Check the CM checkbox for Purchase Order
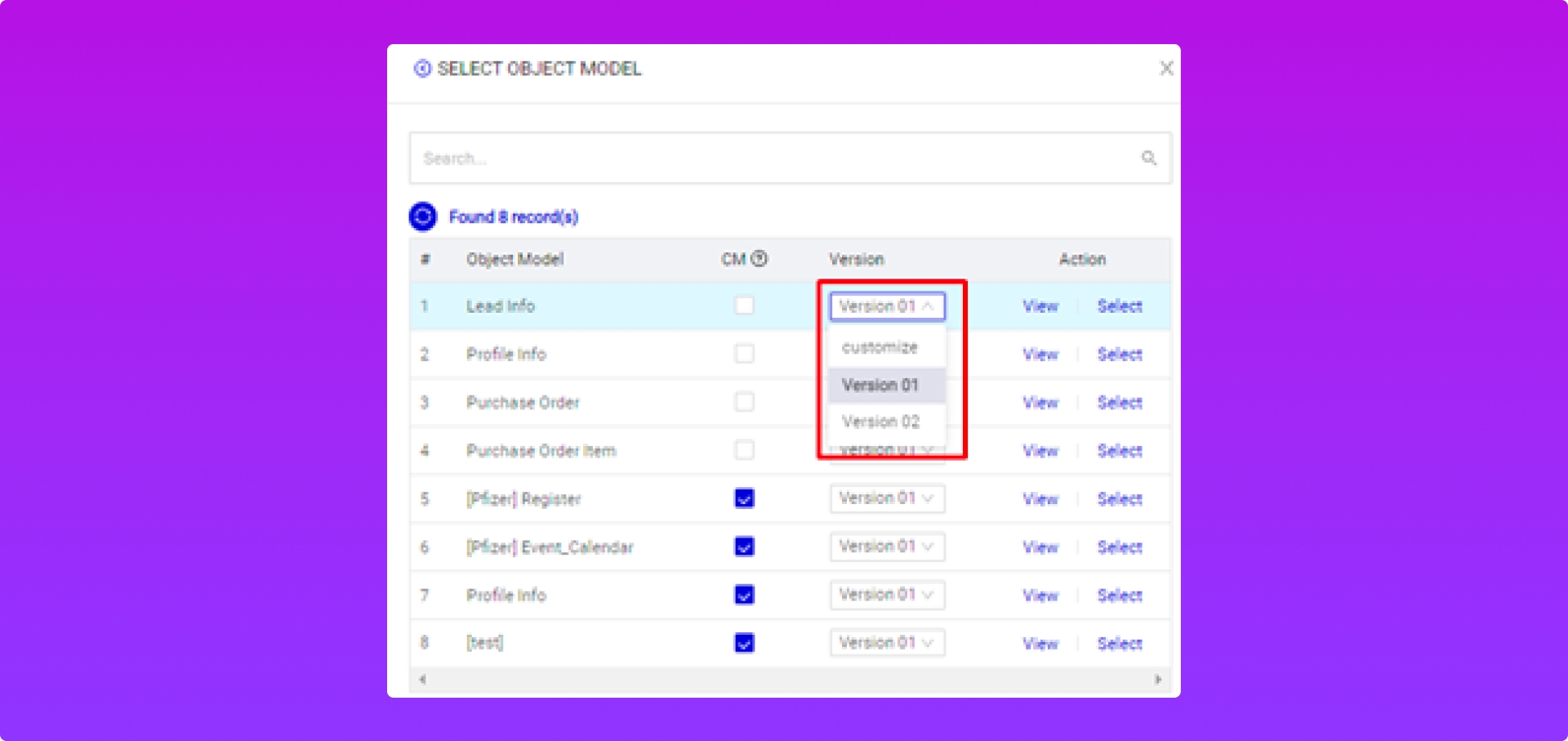1568x741 pixels. [744, 402]
